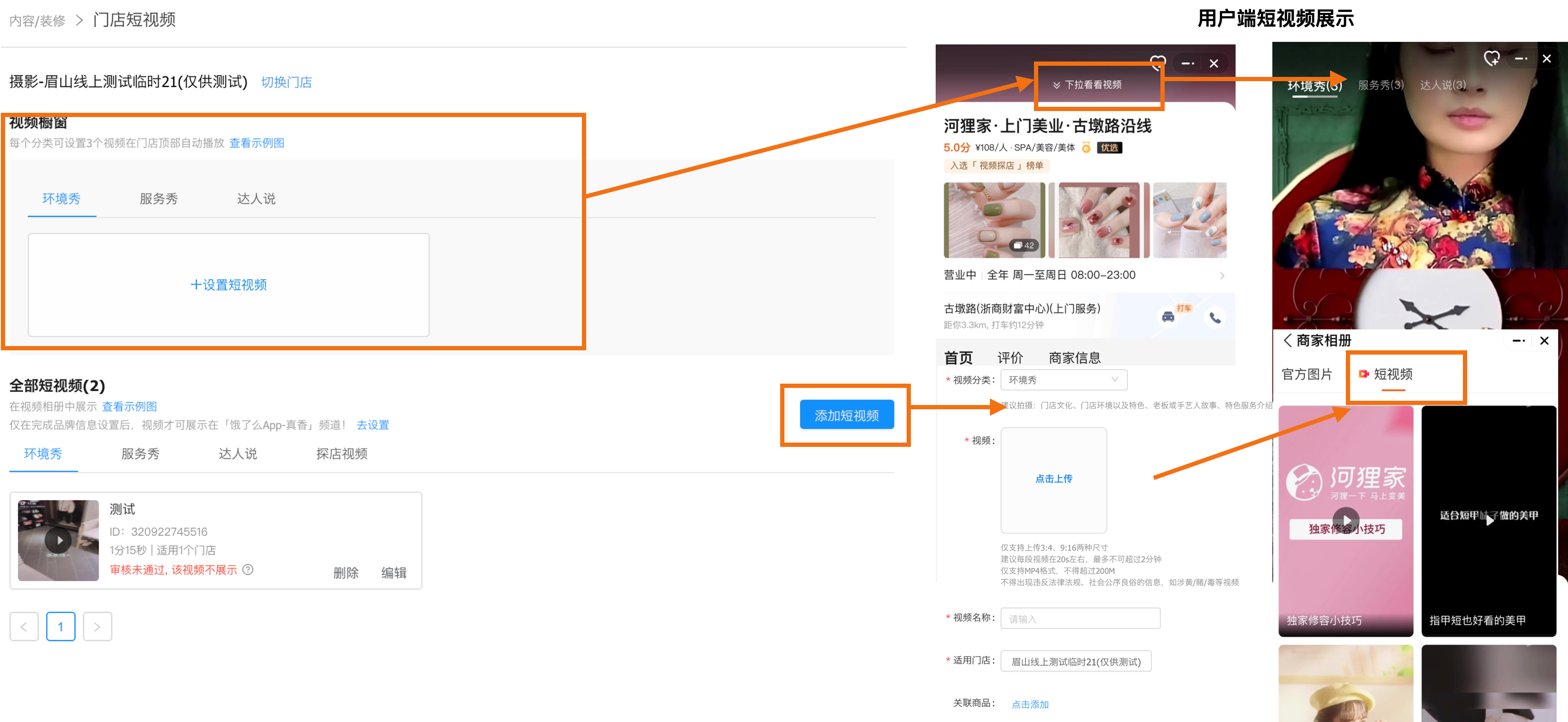Image resolution: width=1568 pixels, height=722 pixels.
Task: Focus the 视频名称 input field
Action: pos(1081,619)
